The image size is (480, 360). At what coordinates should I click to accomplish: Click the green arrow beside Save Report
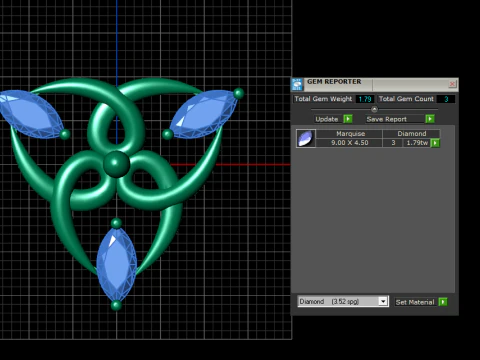(430, 119)
